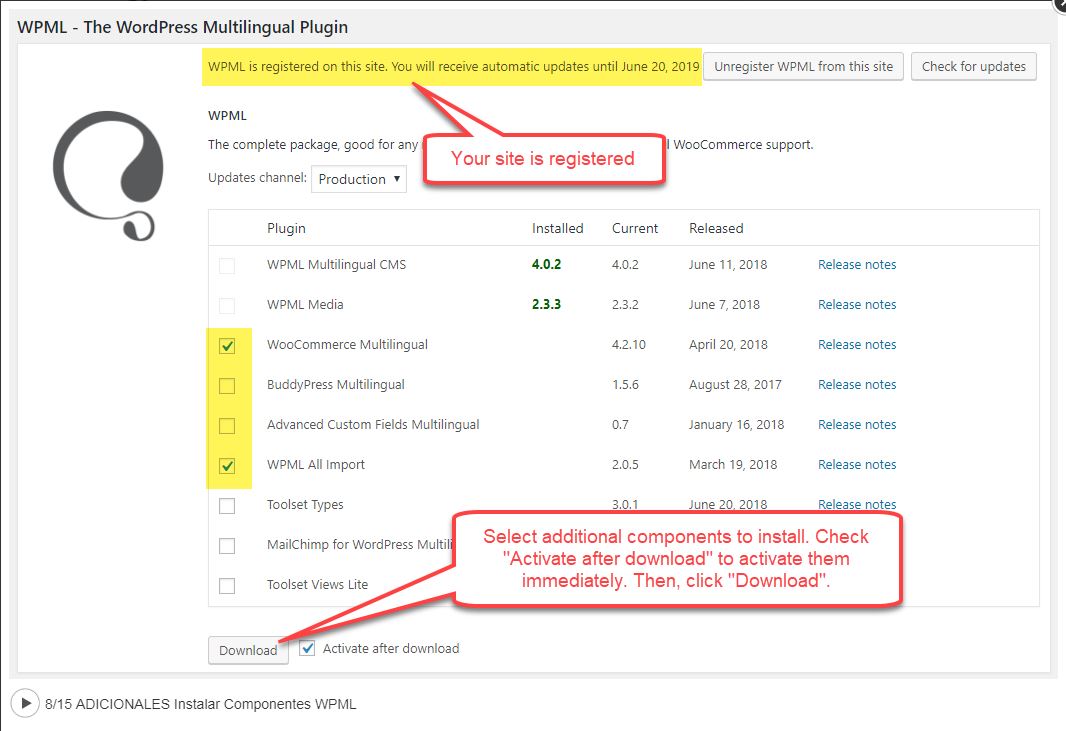Close the dialog with the top-right X
Screen dimensions: 1066x731
(1060, 4)
